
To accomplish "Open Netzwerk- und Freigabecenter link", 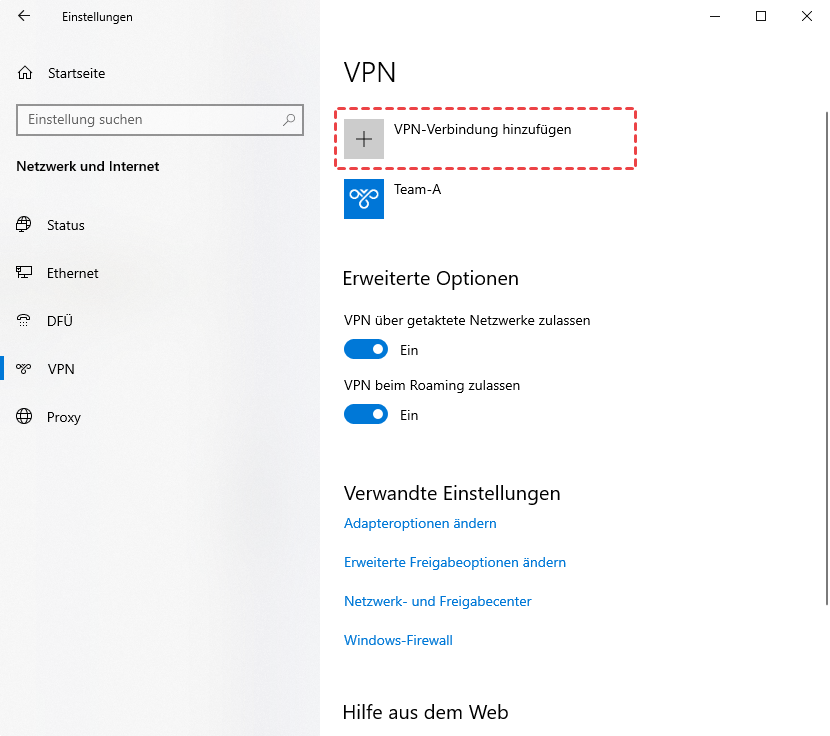I will click(x=438, y=601).
